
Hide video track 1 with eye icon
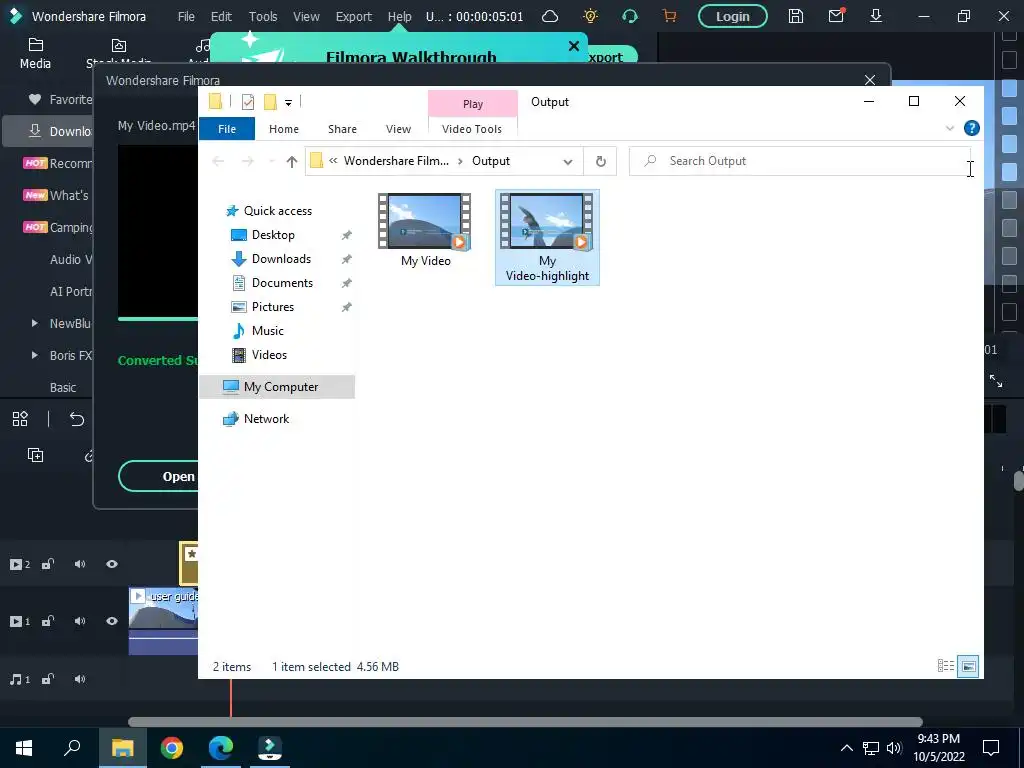(x=112, y=621)
